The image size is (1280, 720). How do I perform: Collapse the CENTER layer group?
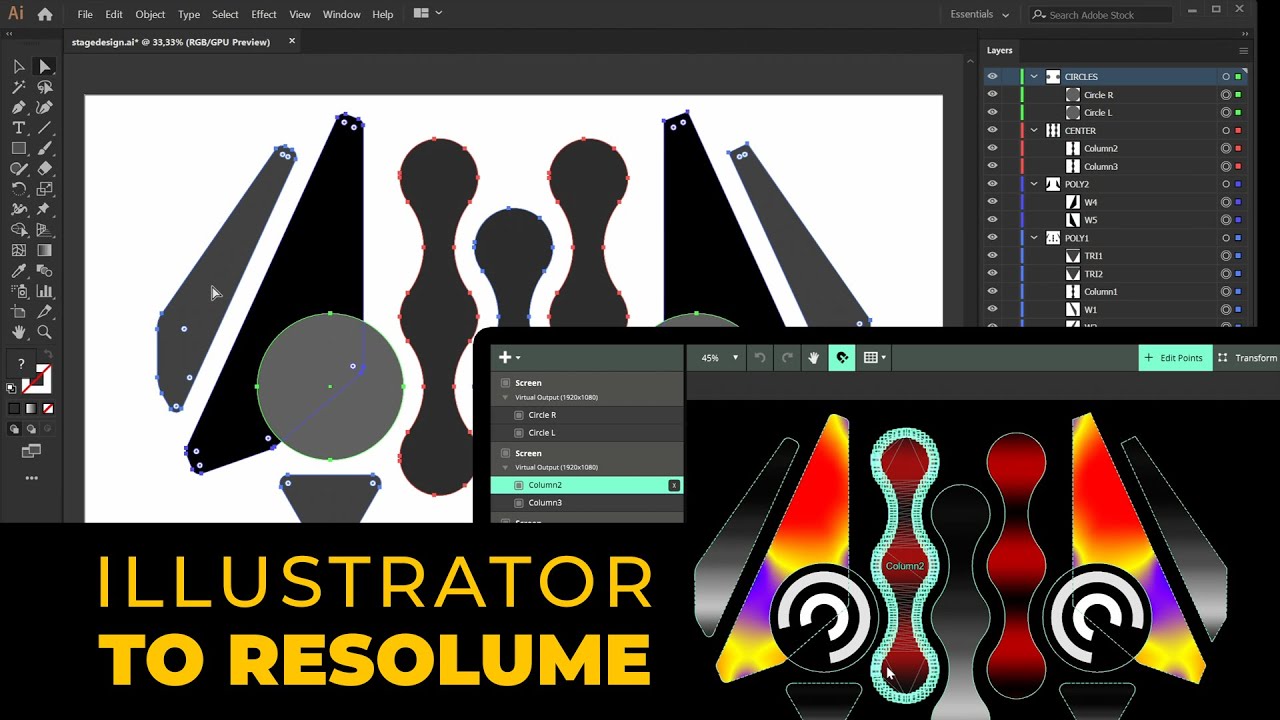tap(1035, 131)
